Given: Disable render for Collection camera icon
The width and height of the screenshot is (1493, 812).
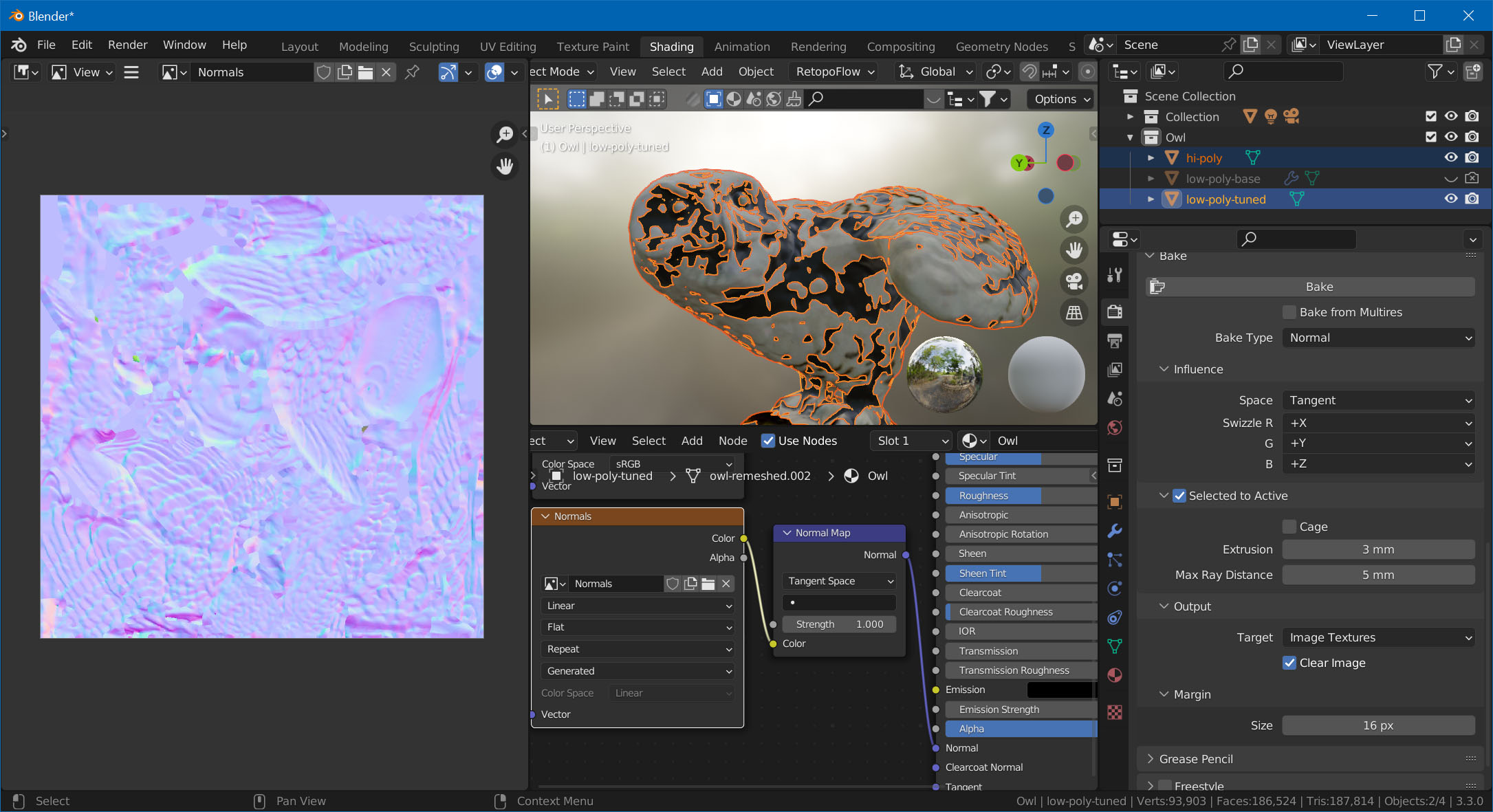Looking at the screenshot, I should (1472, 116).
